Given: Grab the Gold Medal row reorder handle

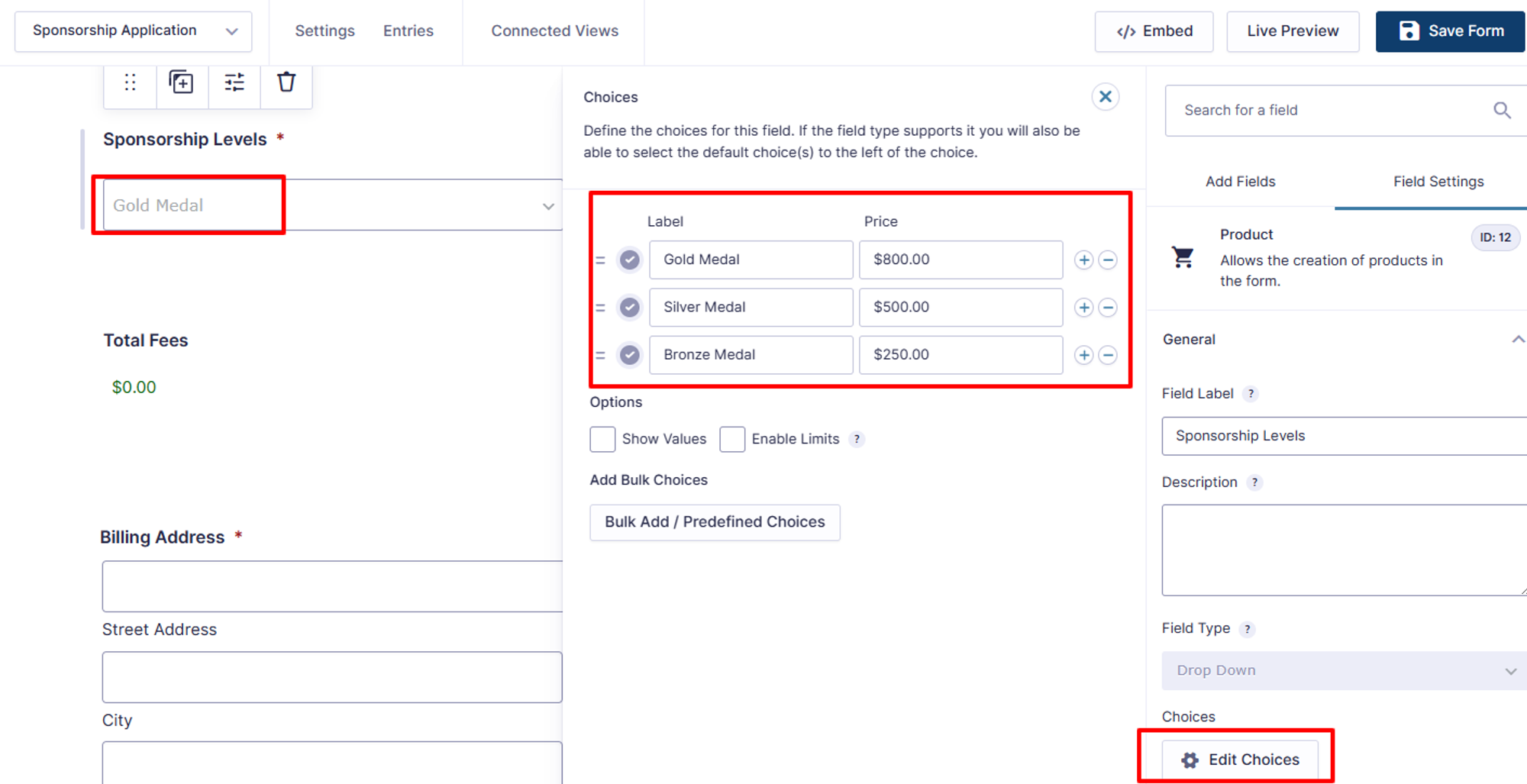Looking at the screenshot, I should pyautogui.click(x=600, y=260).
